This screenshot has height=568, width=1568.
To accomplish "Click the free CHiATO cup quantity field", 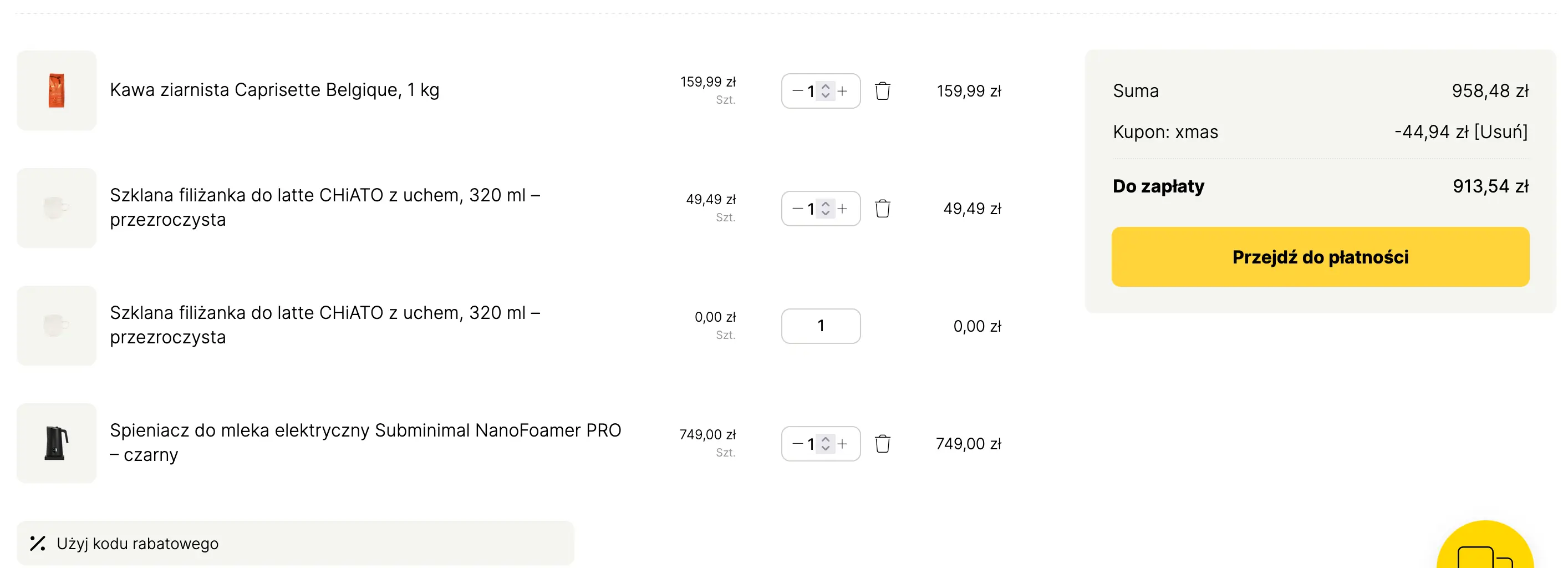I will point(821,326).
